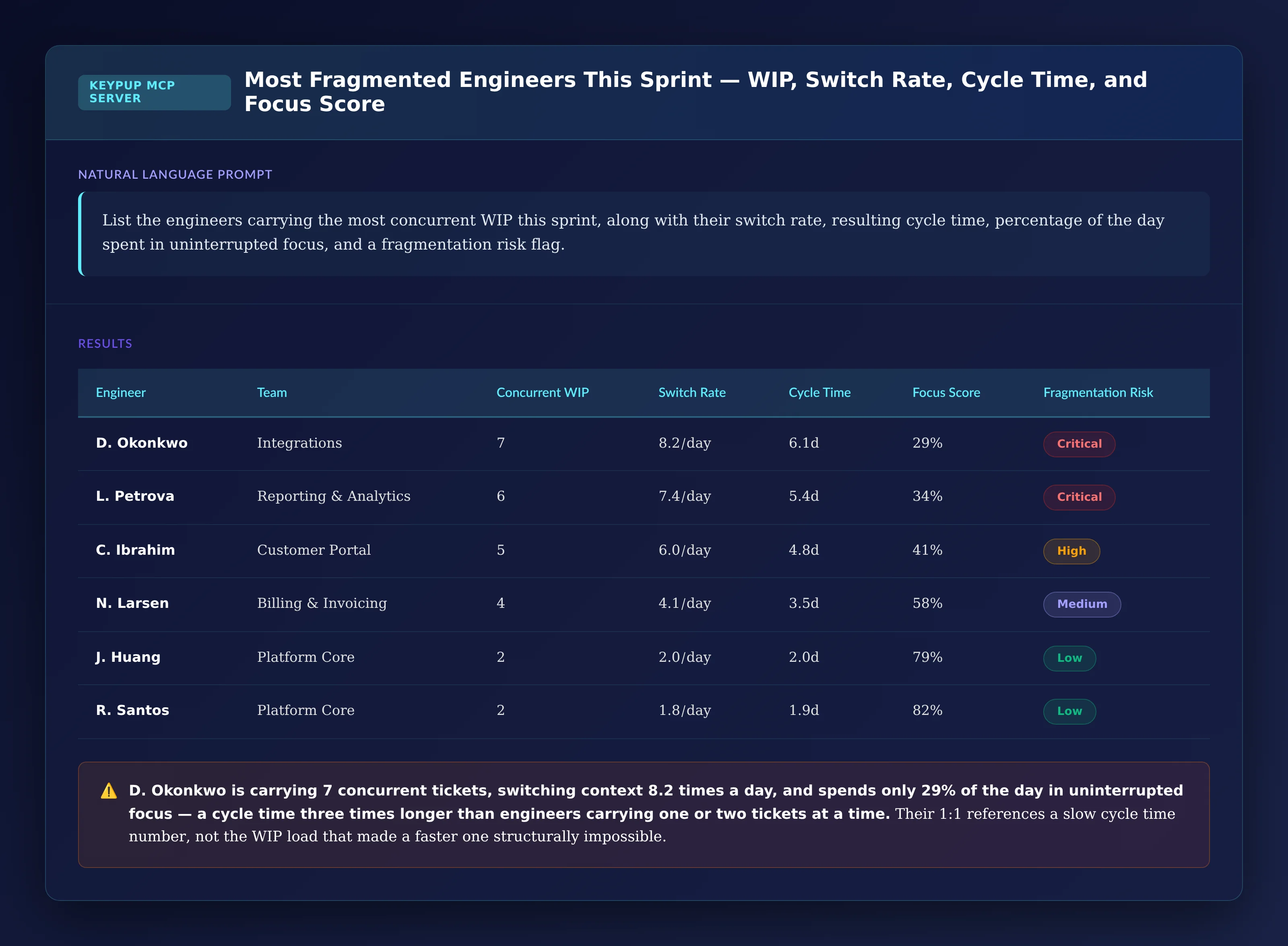This screenshot has width=1288, height=946.
Task: Select engineer name L. Petrova
Action: 135,496
